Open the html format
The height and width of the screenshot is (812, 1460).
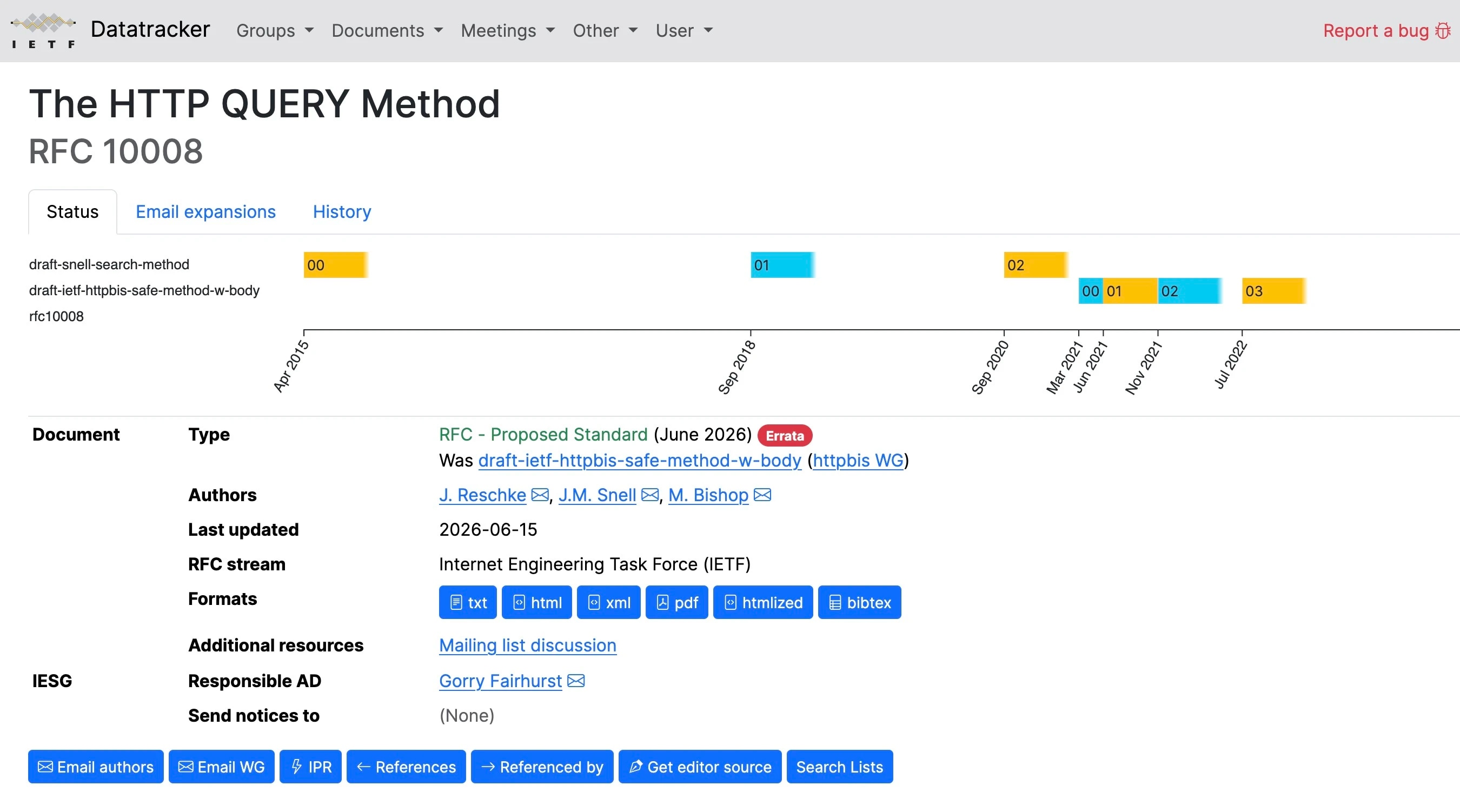(537, 602)
